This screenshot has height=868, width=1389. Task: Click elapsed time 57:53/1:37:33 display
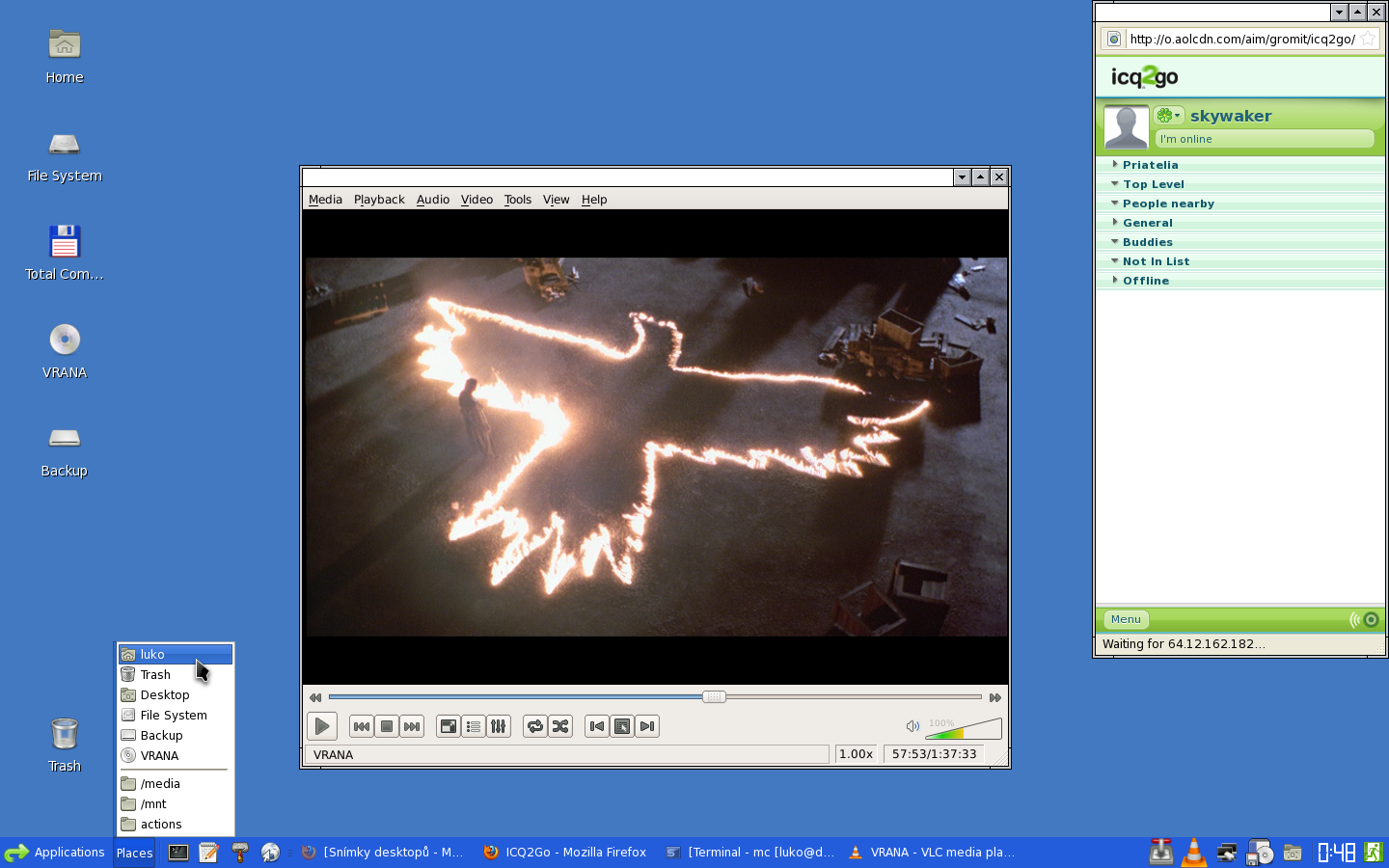pos(934,754)
